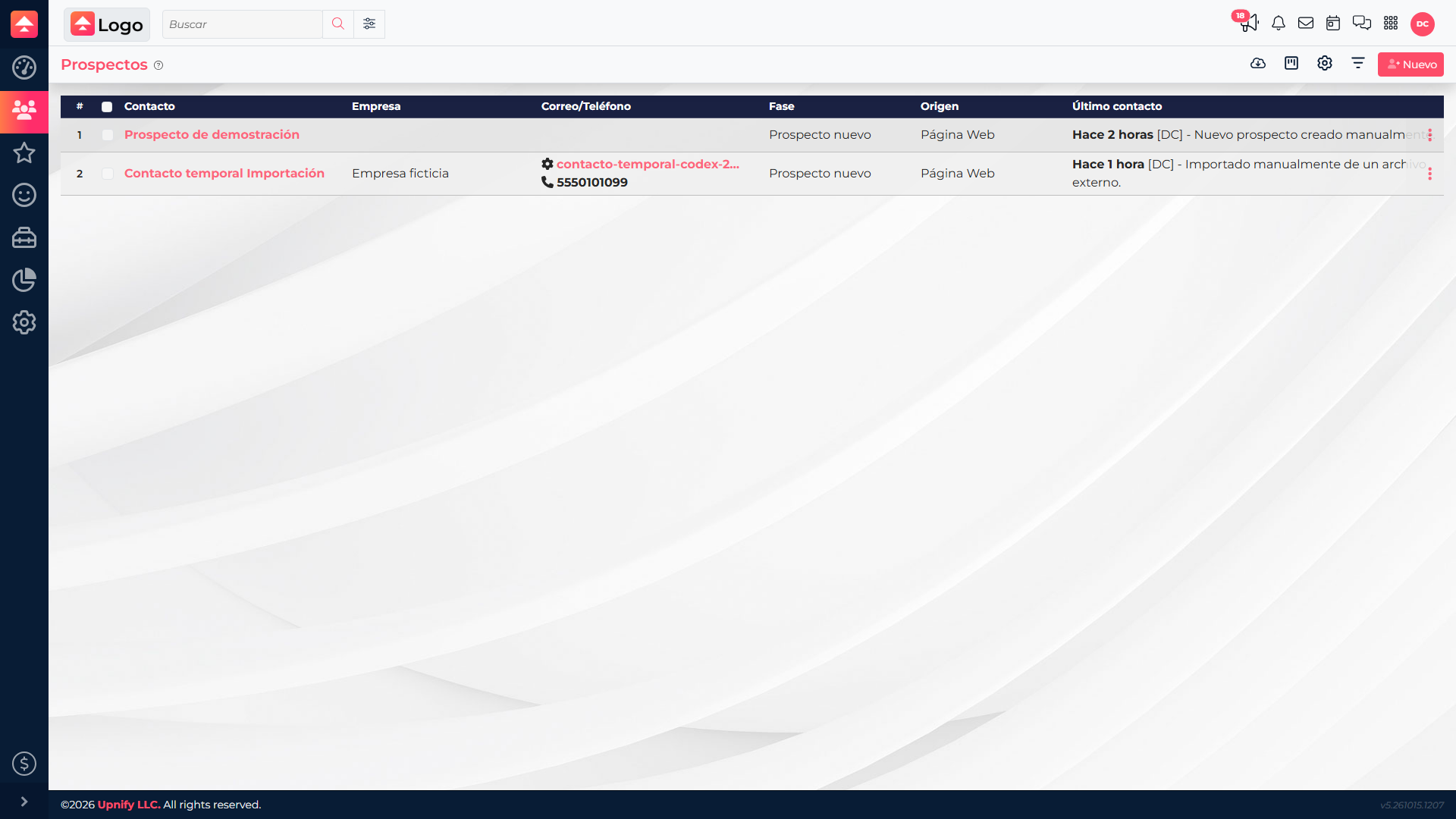Open the pie chart reports icon
This screenshot has height=819, width=1456.
(x=24, y=280)
